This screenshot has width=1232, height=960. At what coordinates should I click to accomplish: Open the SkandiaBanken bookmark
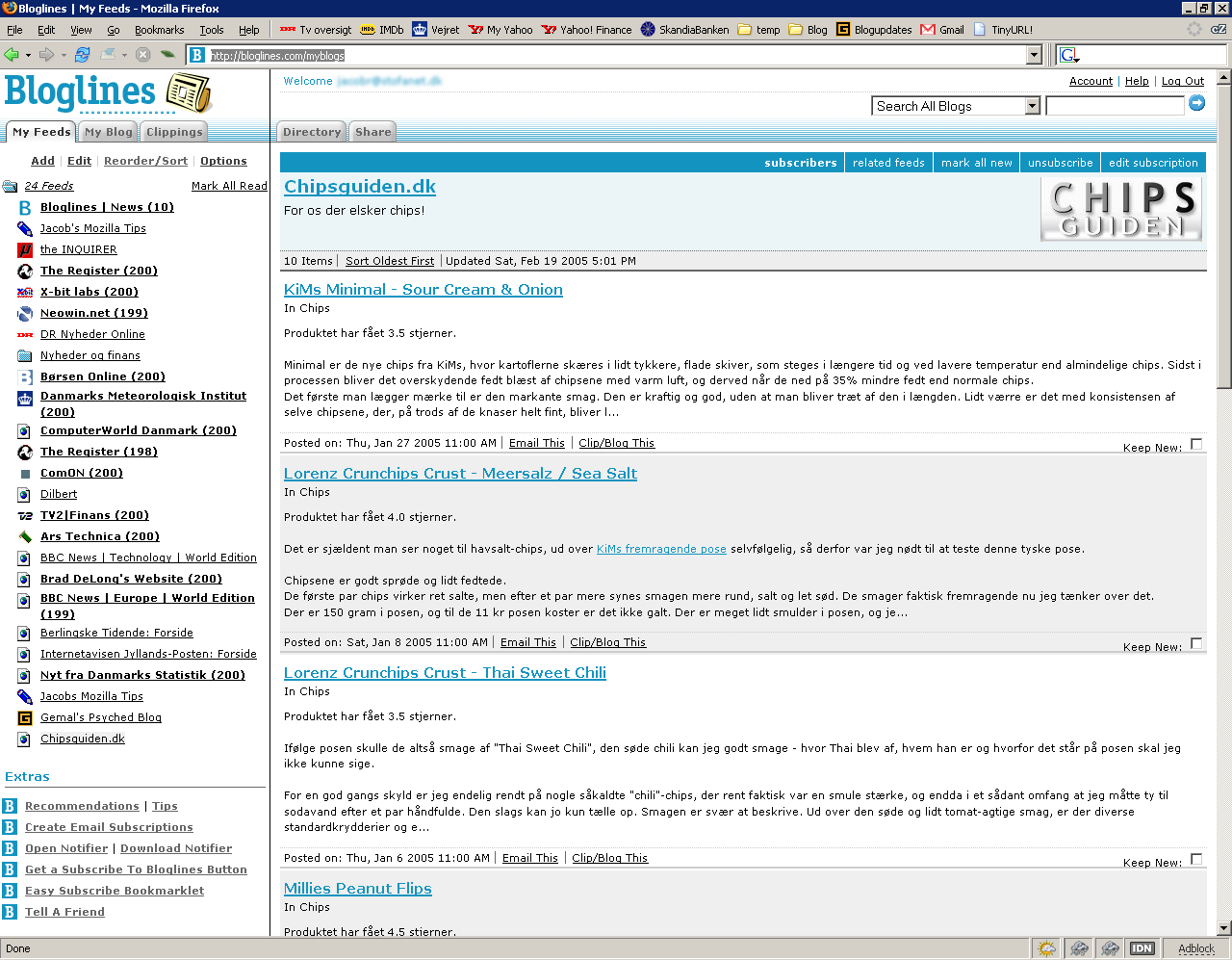coord(684,30)
